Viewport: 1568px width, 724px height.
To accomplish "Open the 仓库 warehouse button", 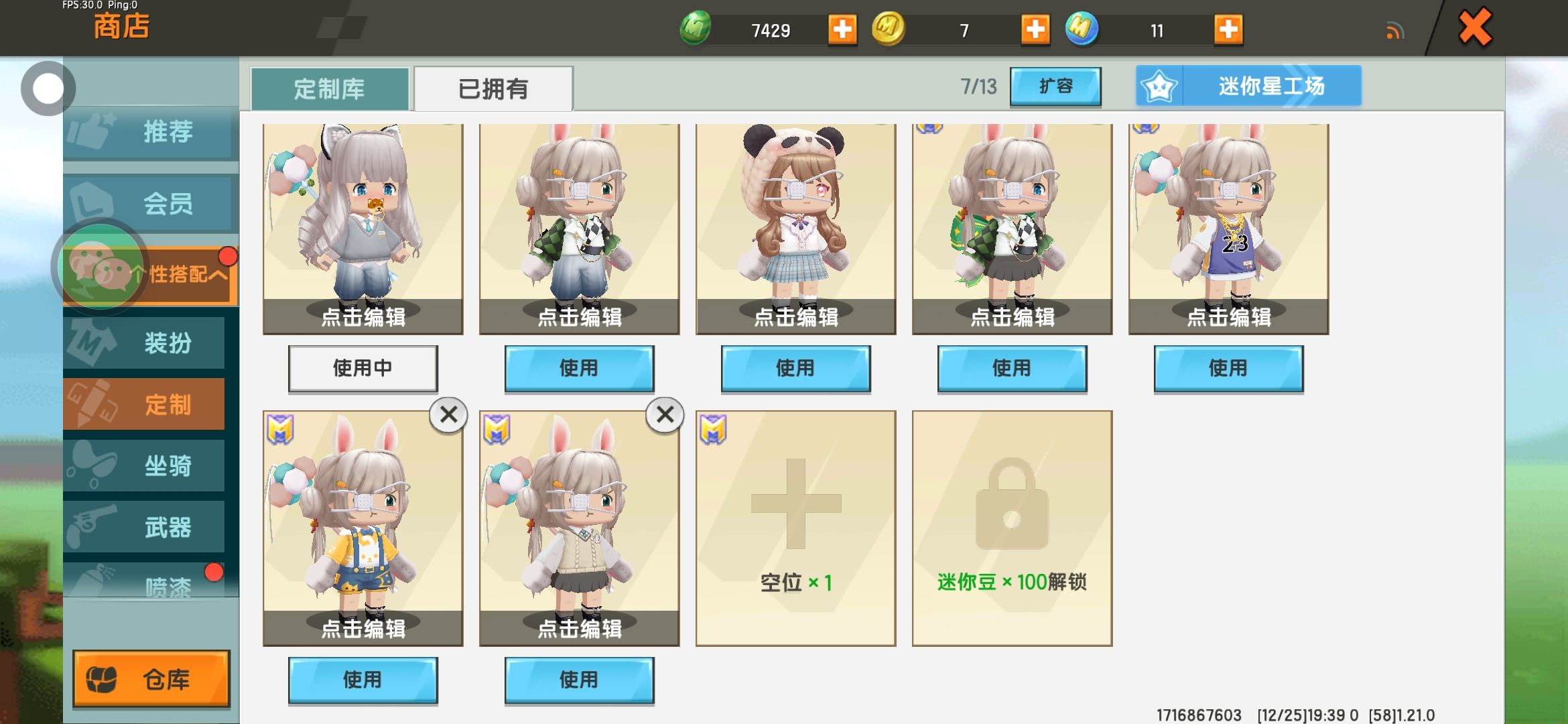I will tap(151, 679).
